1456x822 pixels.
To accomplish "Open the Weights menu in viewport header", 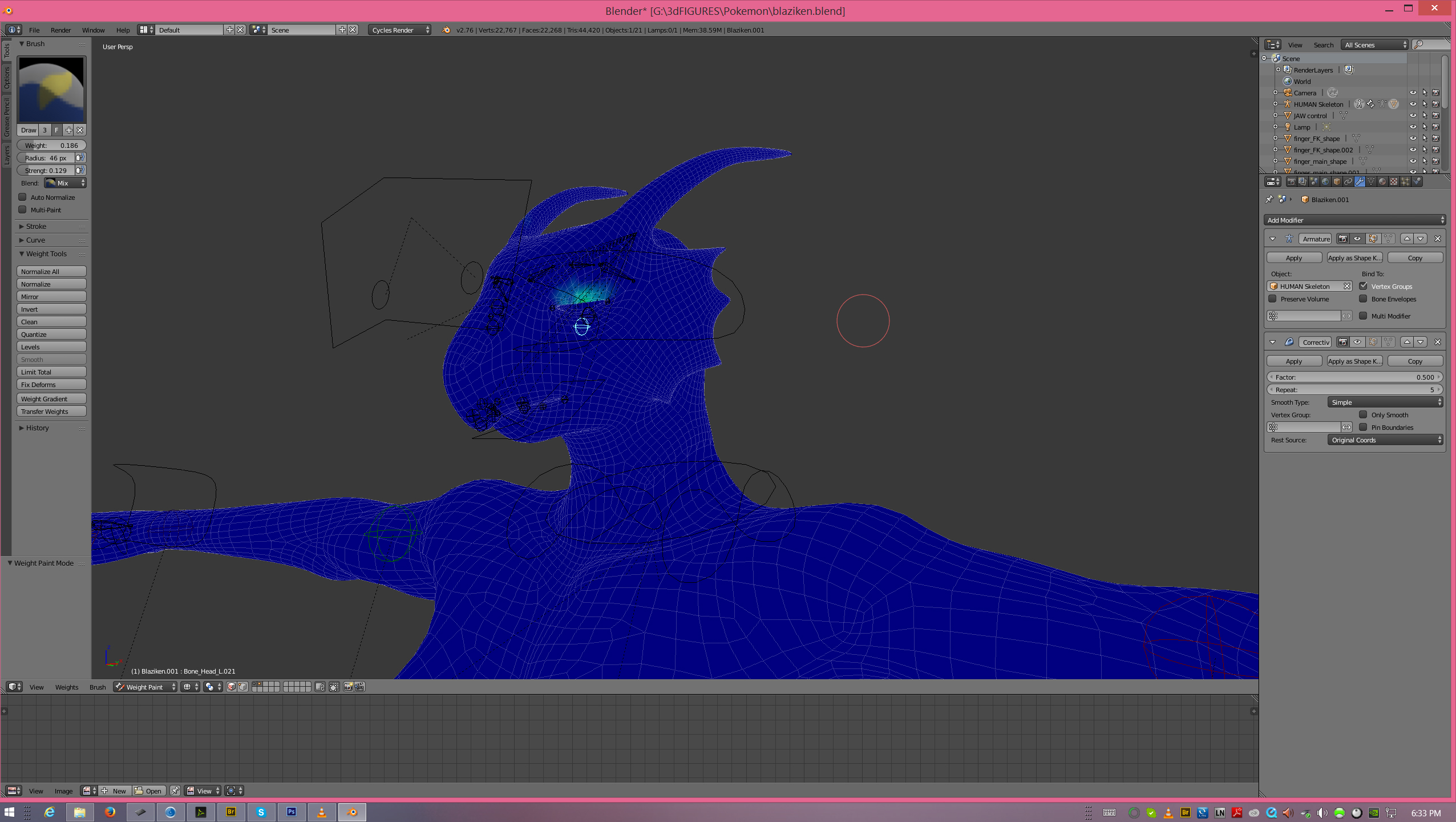I will pyautogui.click(x=66, y=687).
